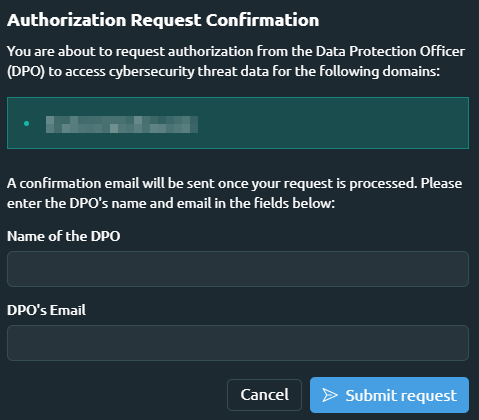479x420 pixels.
Task: Cancel the authorization request dialog
Action: 264,395
